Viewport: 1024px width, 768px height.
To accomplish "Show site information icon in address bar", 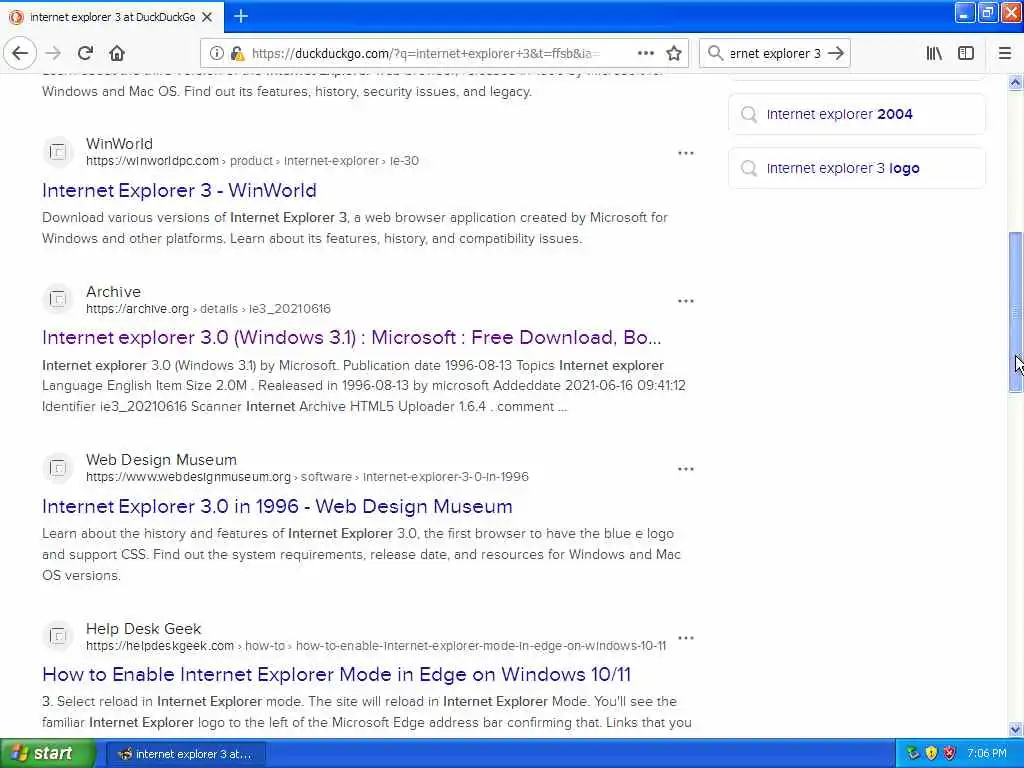I will (216, 54).
